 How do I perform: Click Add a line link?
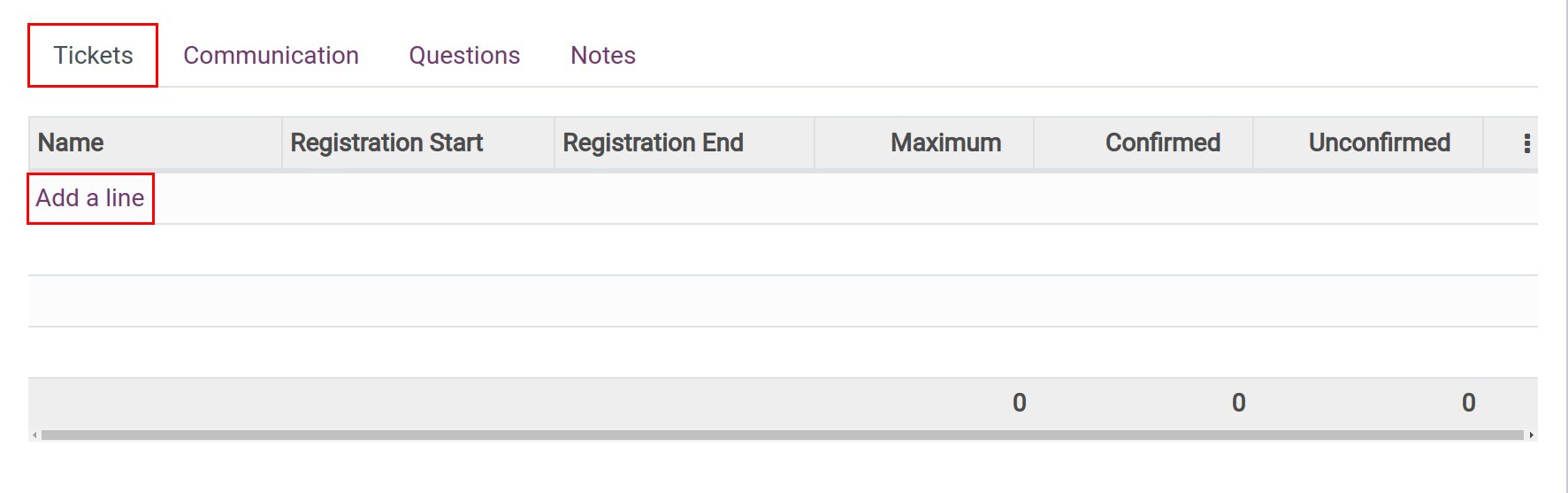click(90, 198)
